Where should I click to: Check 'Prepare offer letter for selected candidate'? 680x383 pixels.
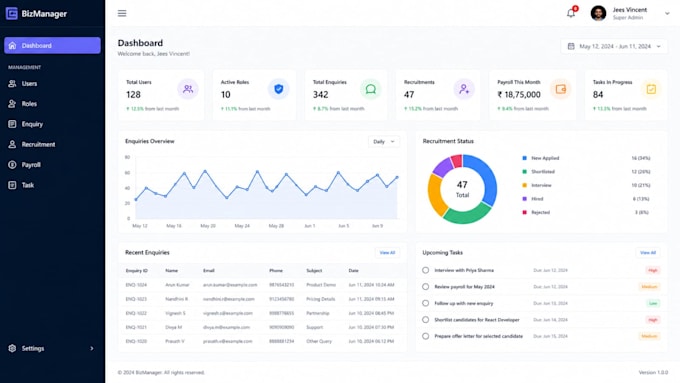point(425,336)
